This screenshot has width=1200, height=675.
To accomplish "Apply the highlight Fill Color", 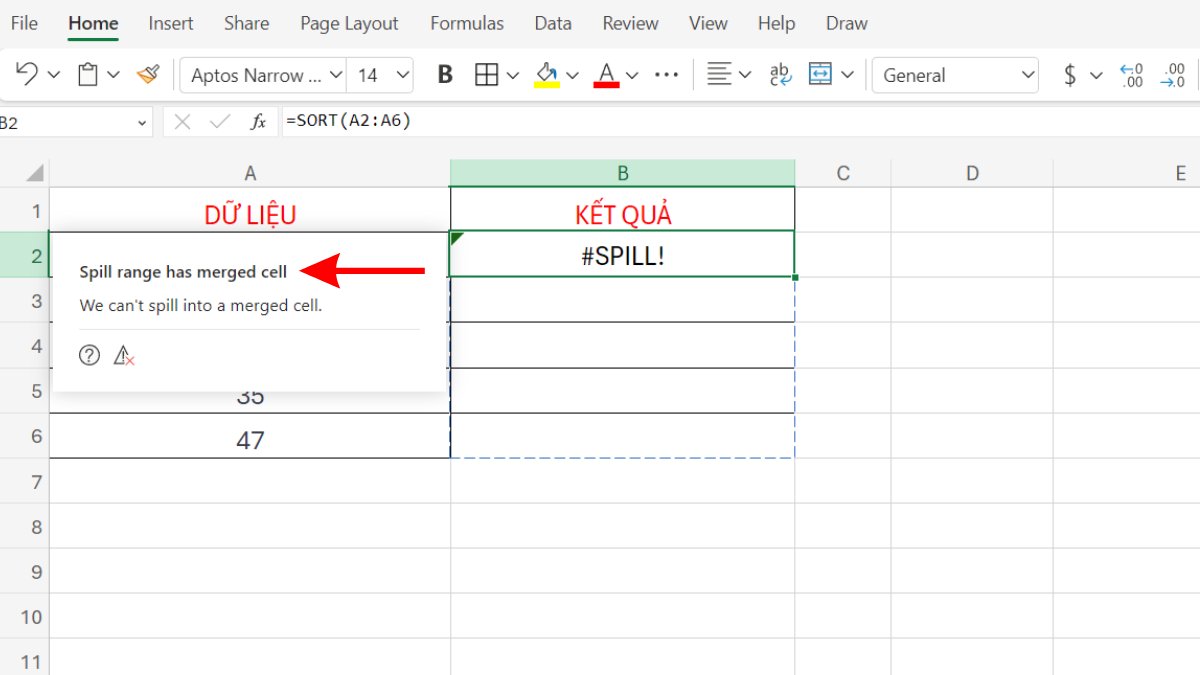I will coord(548,75).
